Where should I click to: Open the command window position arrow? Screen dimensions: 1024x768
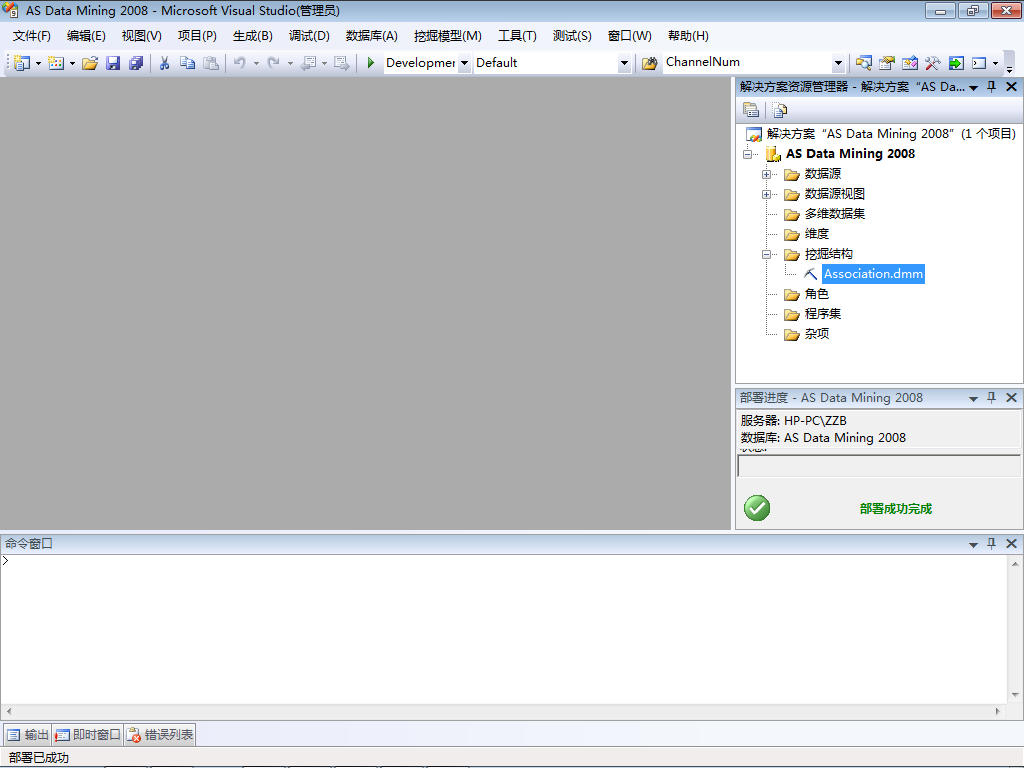973,544
